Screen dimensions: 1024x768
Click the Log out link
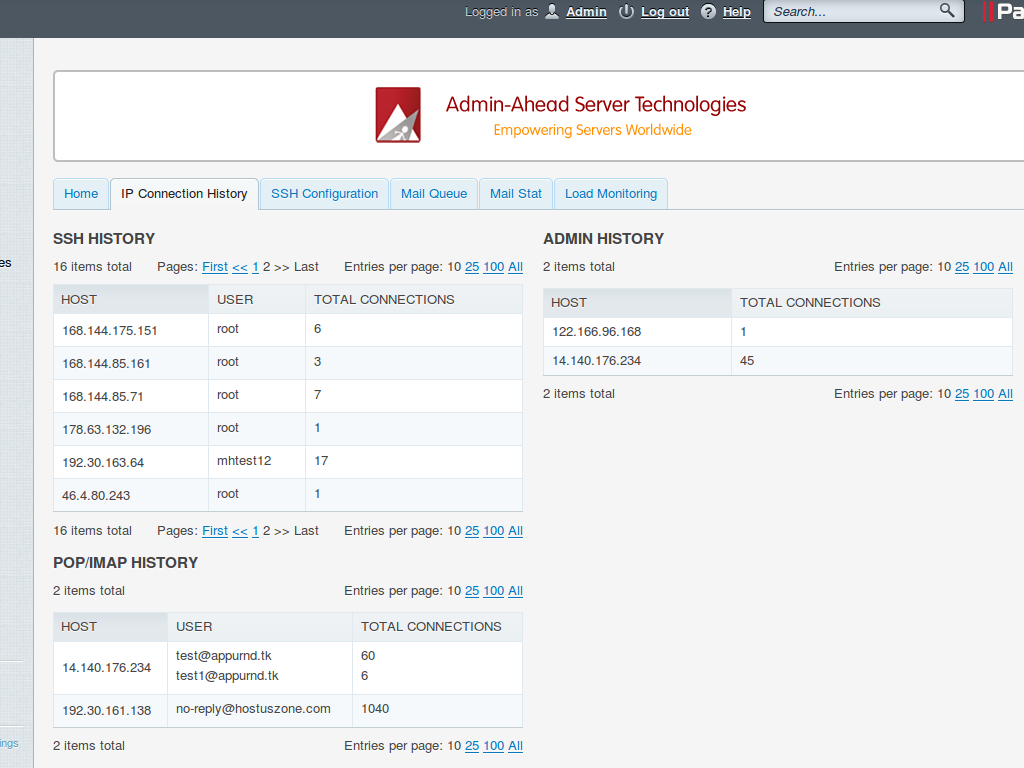(x=665, y=12)
